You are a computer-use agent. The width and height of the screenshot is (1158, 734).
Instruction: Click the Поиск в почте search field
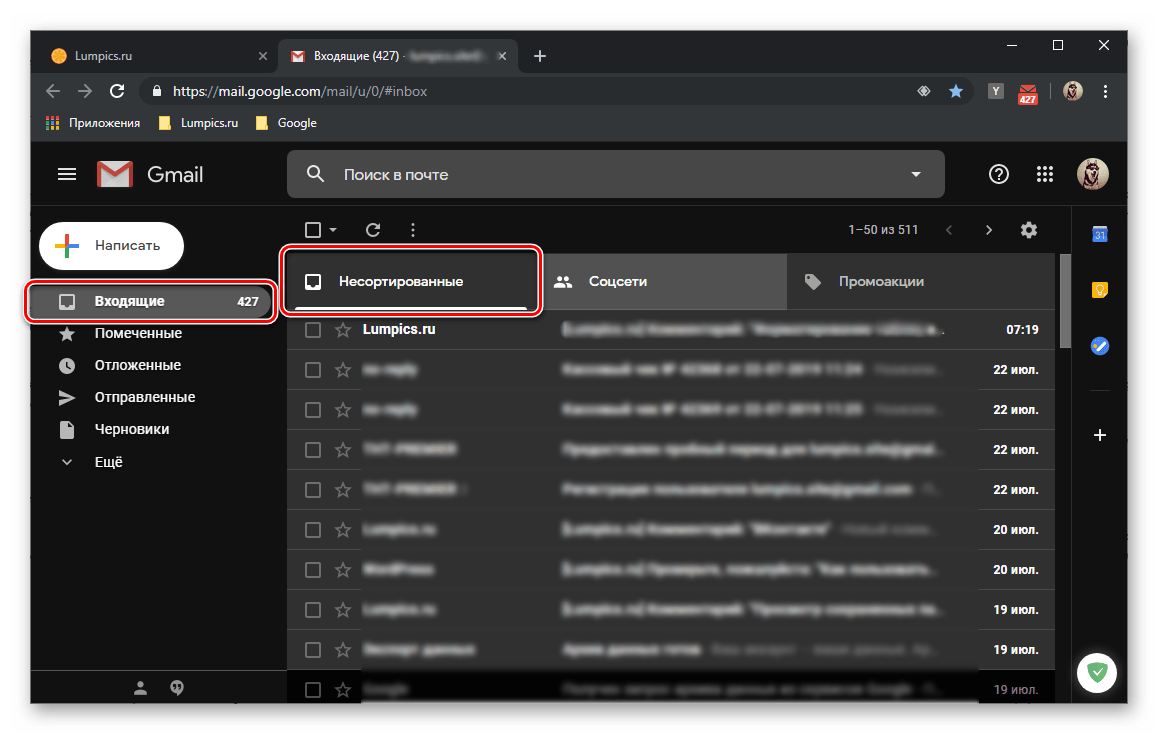tap(500, 173)
